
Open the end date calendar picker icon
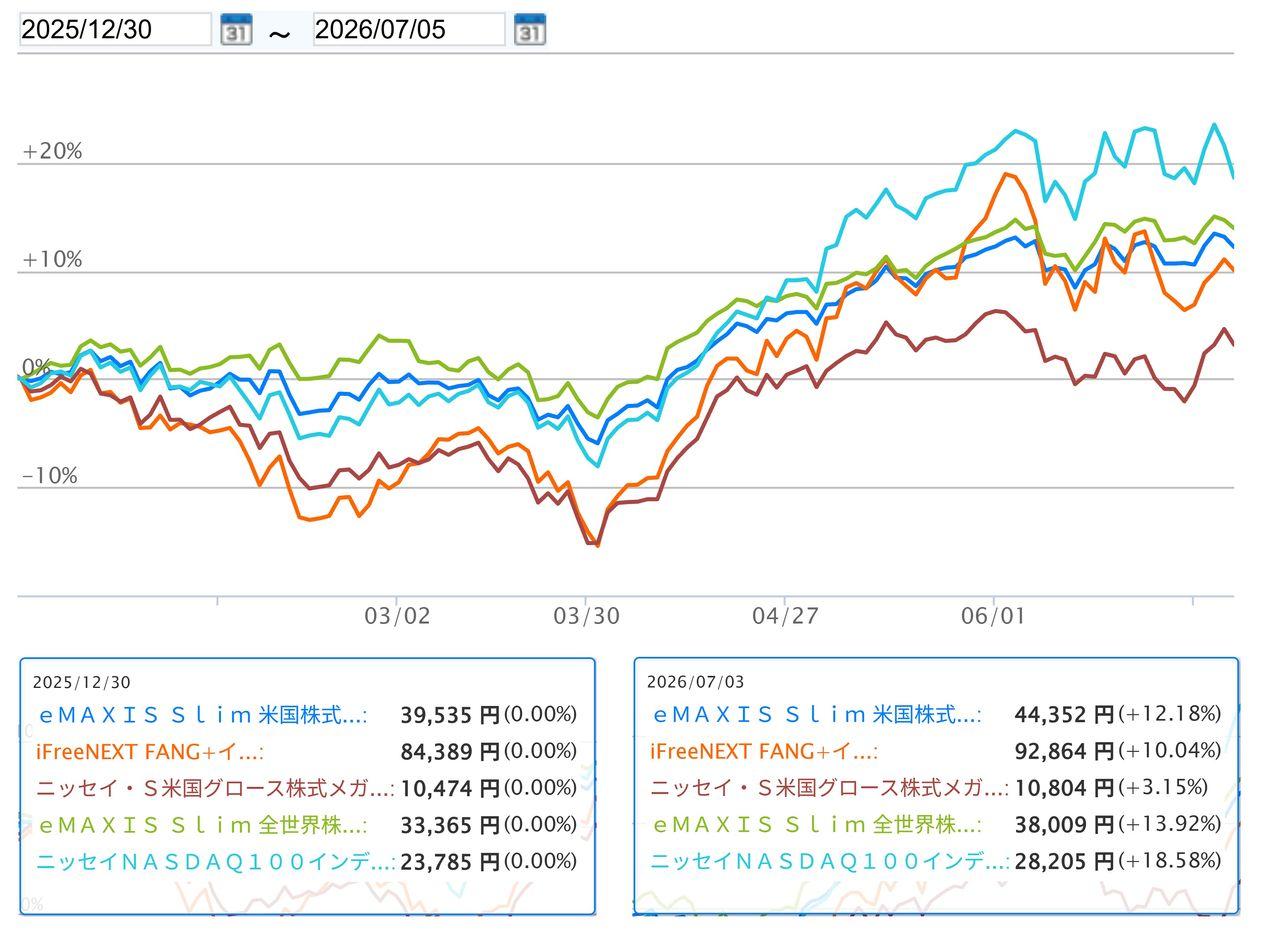pos(530,30)
